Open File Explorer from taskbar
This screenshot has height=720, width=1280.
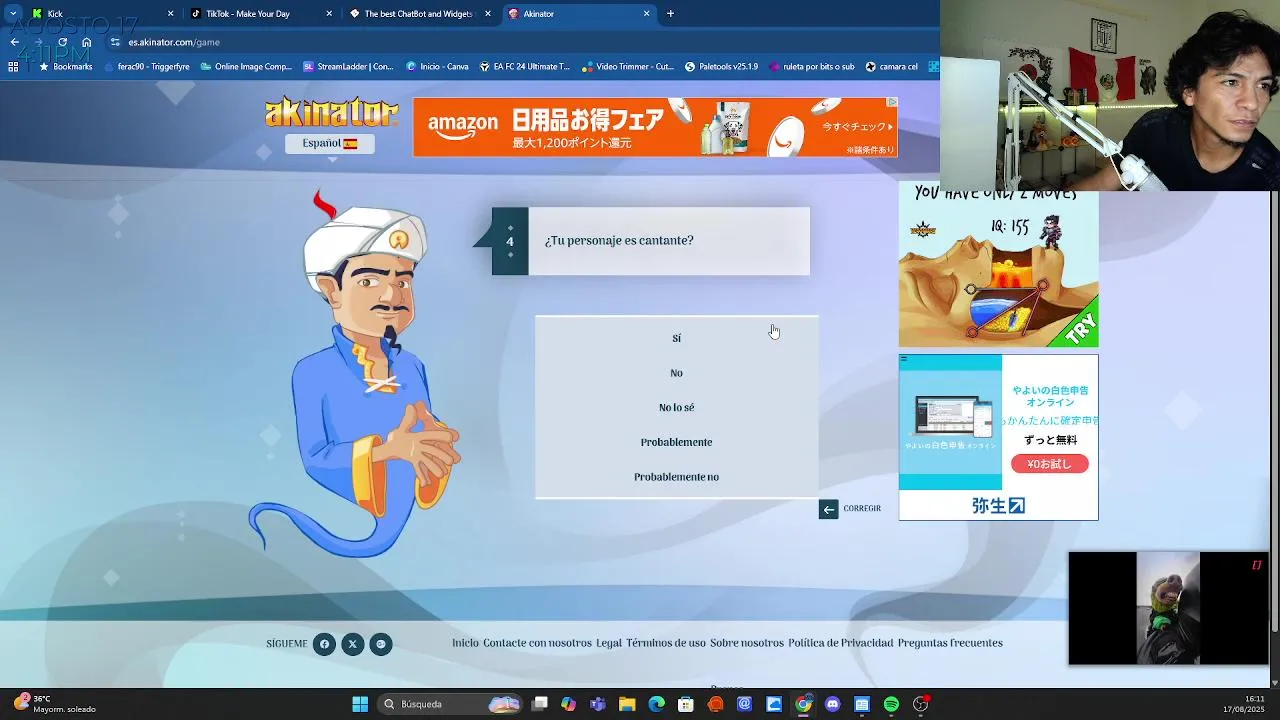point(627,704)
